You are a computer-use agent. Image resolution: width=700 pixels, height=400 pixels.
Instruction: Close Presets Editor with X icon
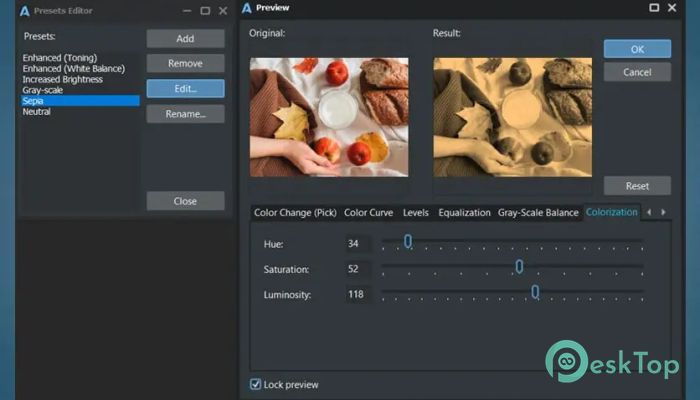pyautogui.click(x=223, y=11)
